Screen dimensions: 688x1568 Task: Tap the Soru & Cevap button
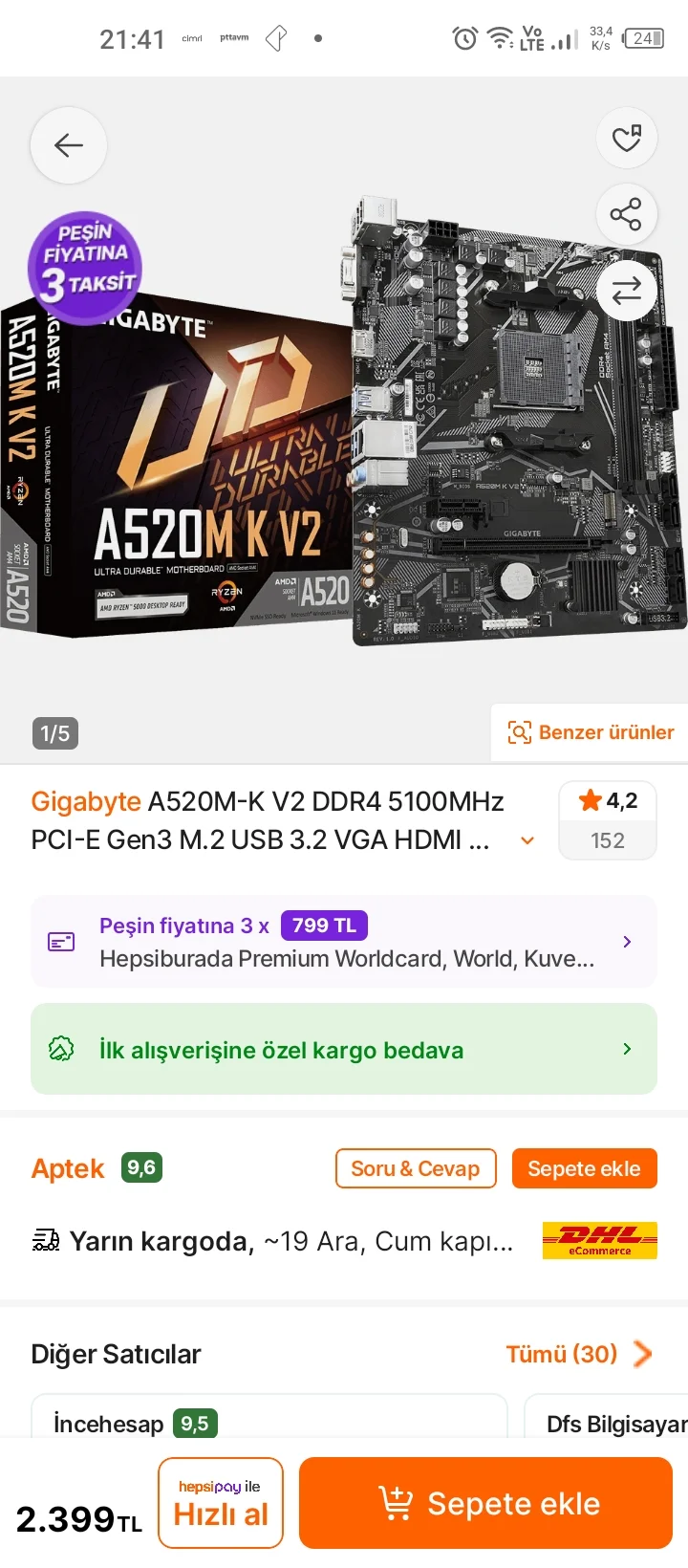click(416, 1168)
